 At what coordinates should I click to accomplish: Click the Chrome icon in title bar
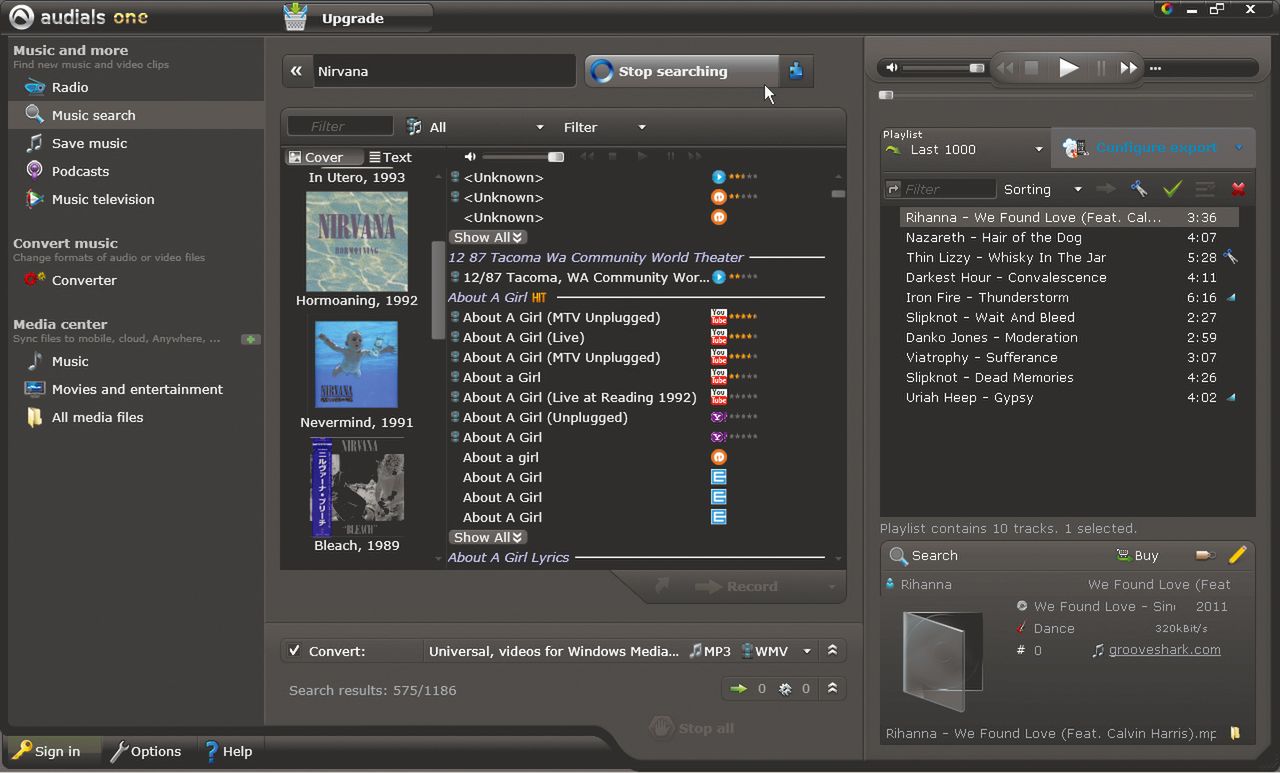1166,9
